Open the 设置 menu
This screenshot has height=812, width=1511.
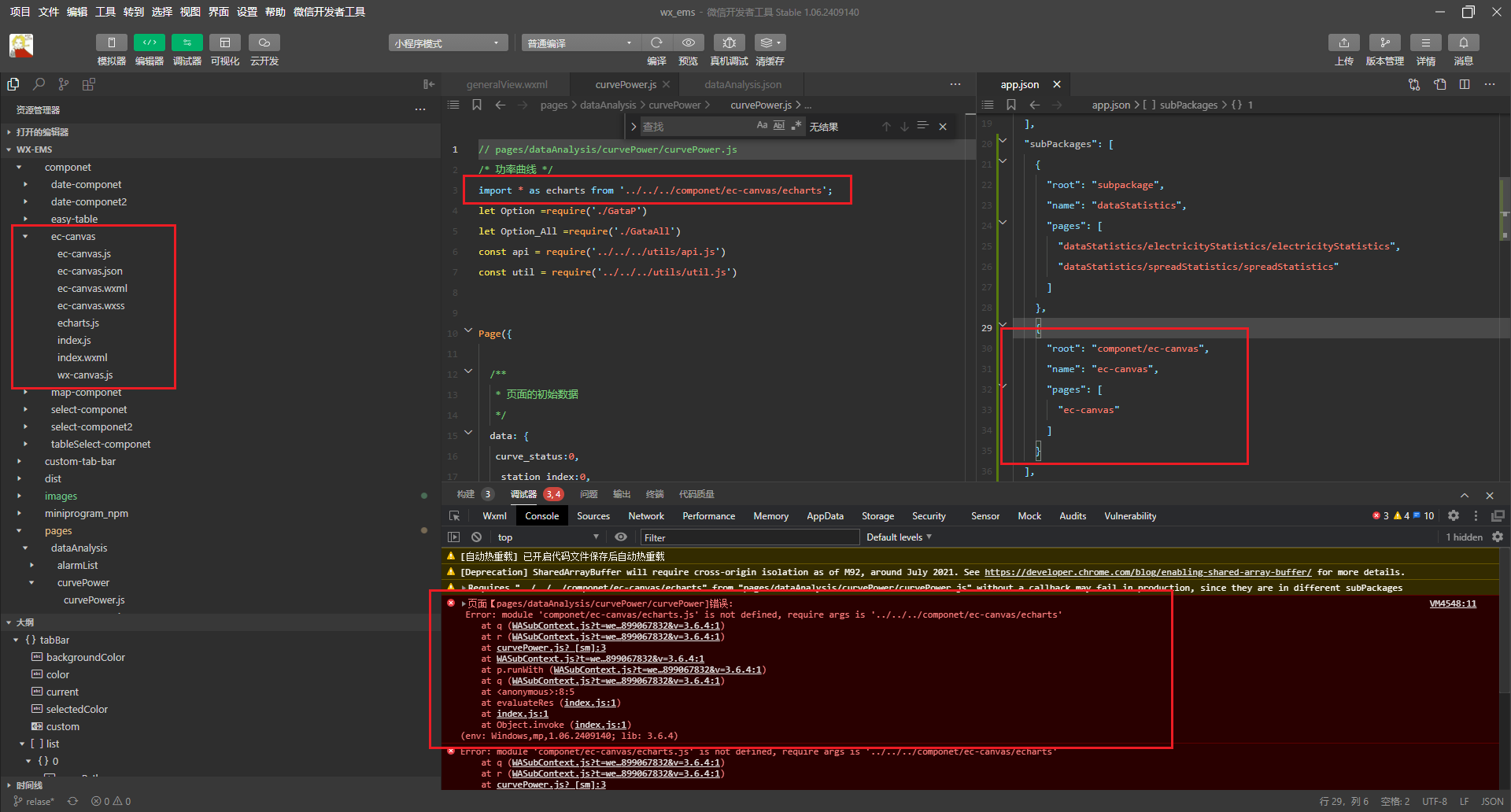tap(247, 12)
